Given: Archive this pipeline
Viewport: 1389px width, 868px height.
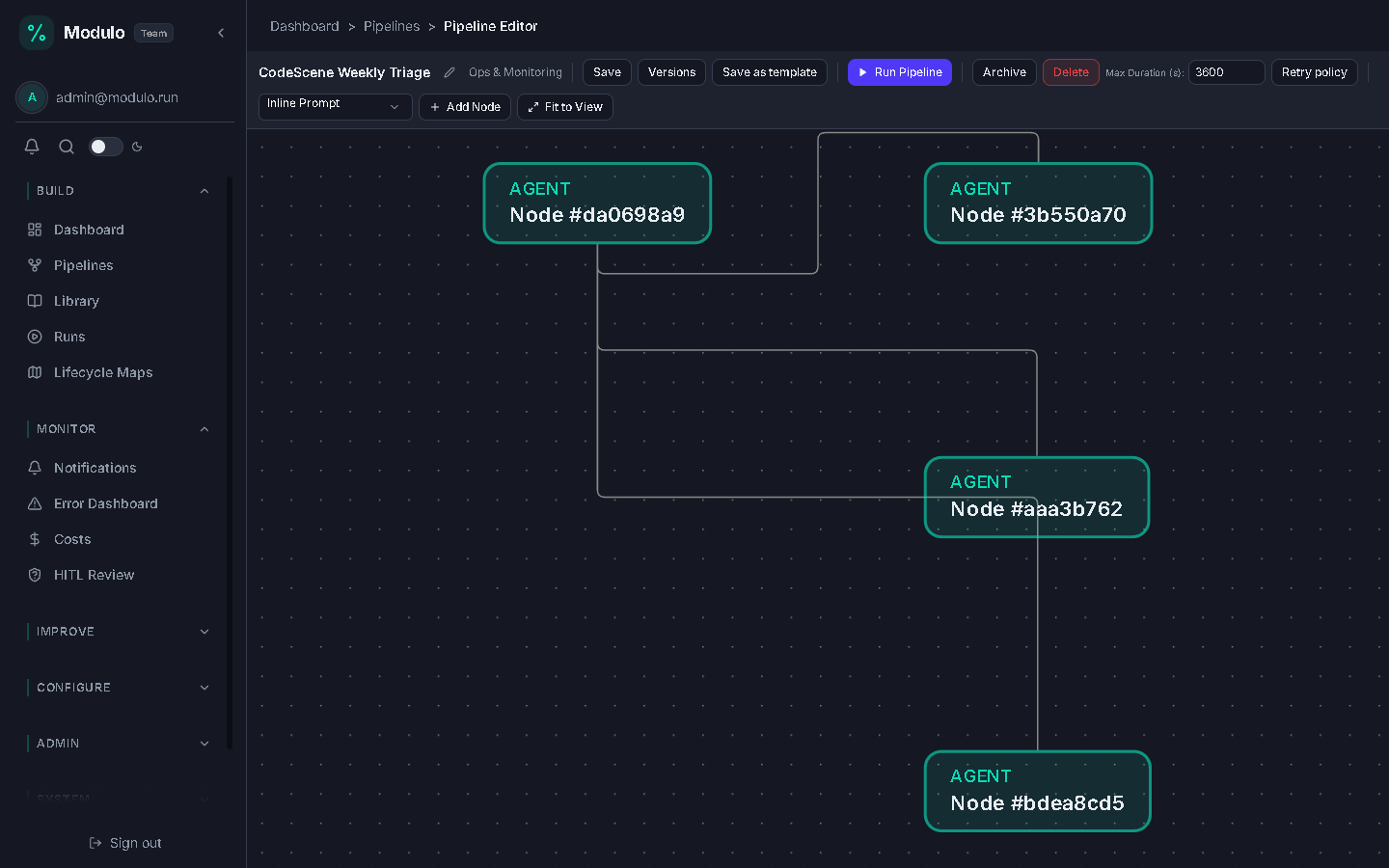Looking at the screenshot, I should 1004,72.
